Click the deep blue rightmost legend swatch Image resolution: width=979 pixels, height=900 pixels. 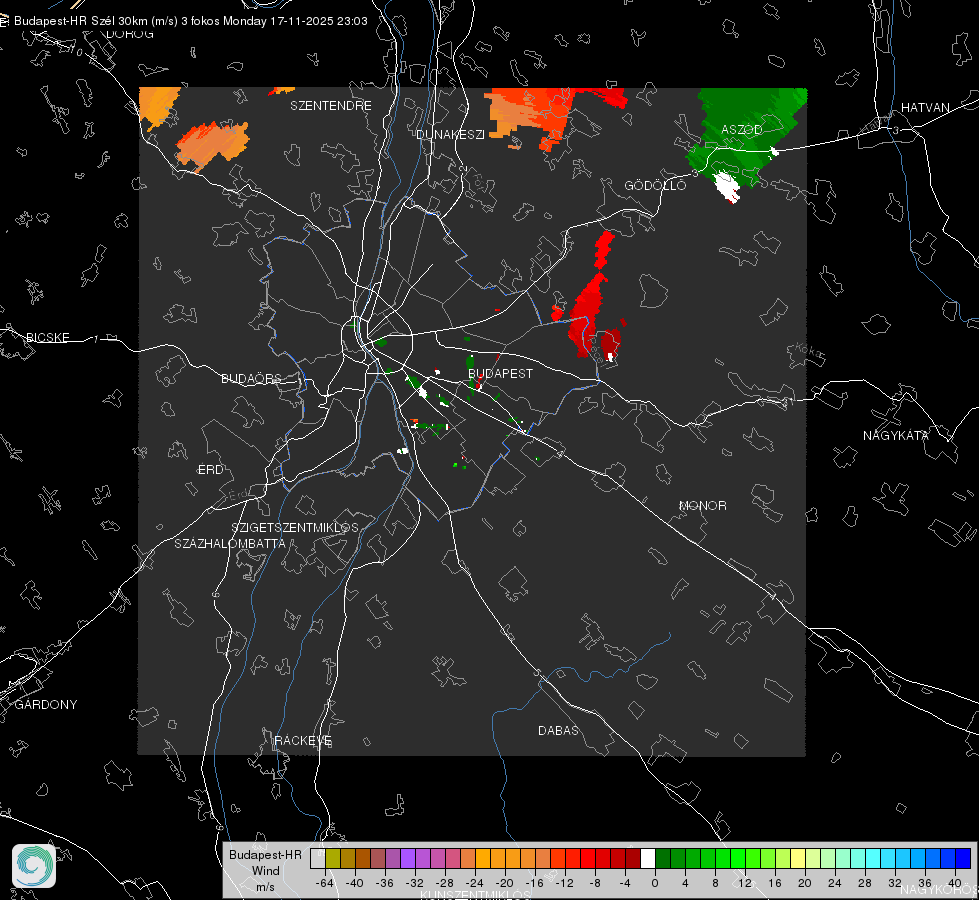point(963,859)
